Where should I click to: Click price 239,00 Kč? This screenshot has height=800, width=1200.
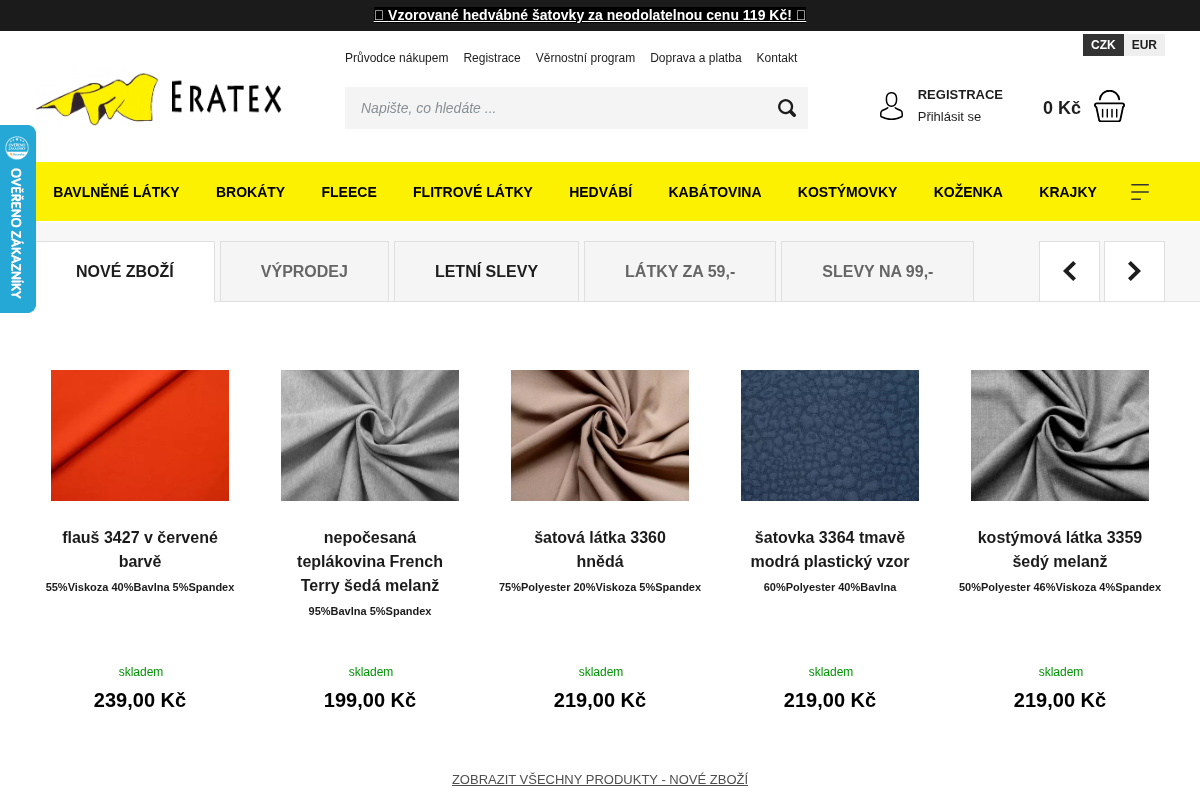[140, 700]
